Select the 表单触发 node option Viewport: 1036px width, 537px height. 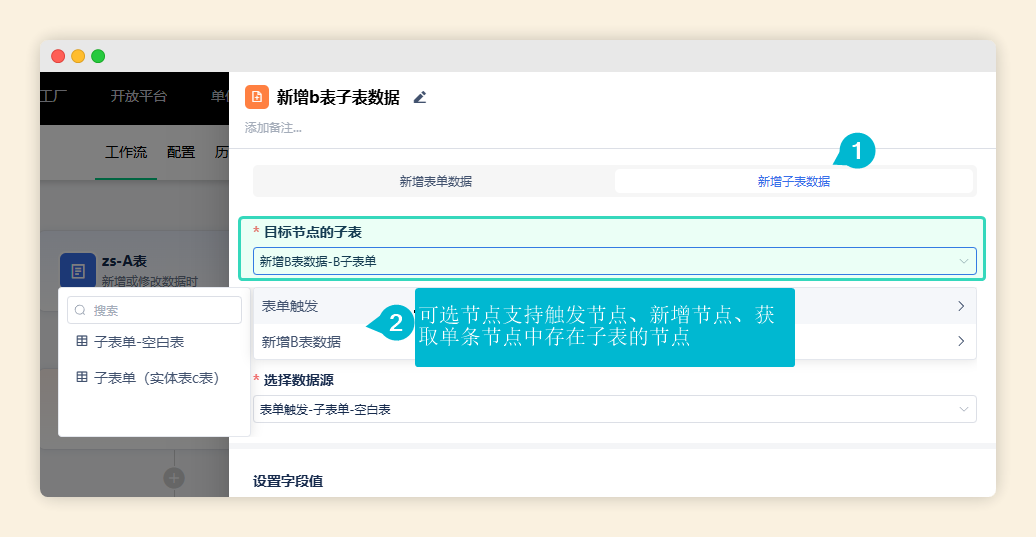(x=614, y=306)
